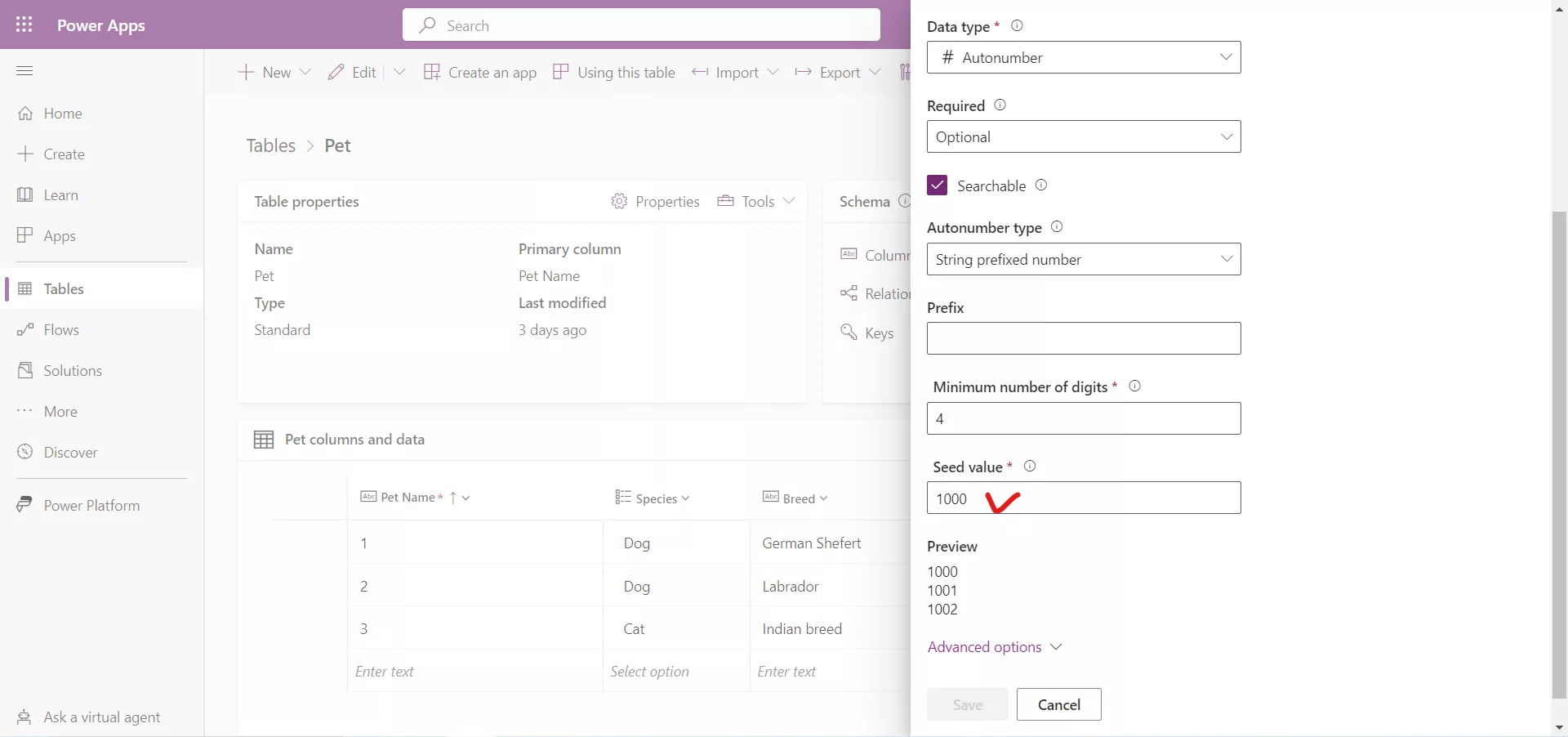Click Ask a virtual agent
1568x737 pixels.
91,717
